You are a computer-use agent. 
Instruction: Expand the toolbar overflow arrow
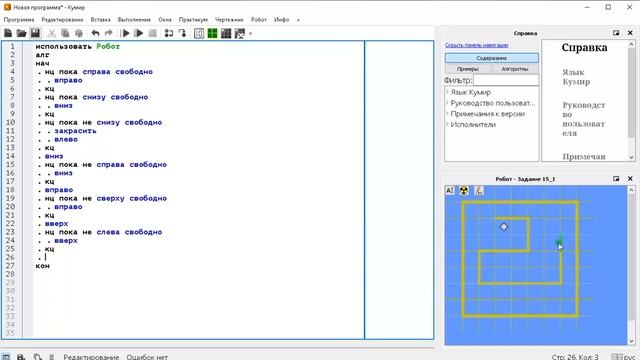(x=251, y=33)
